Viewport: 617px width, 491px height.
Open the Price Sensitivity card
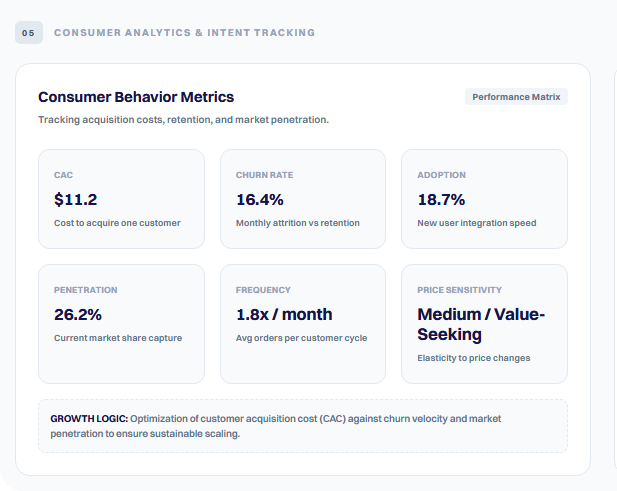(x=484, y=324)
